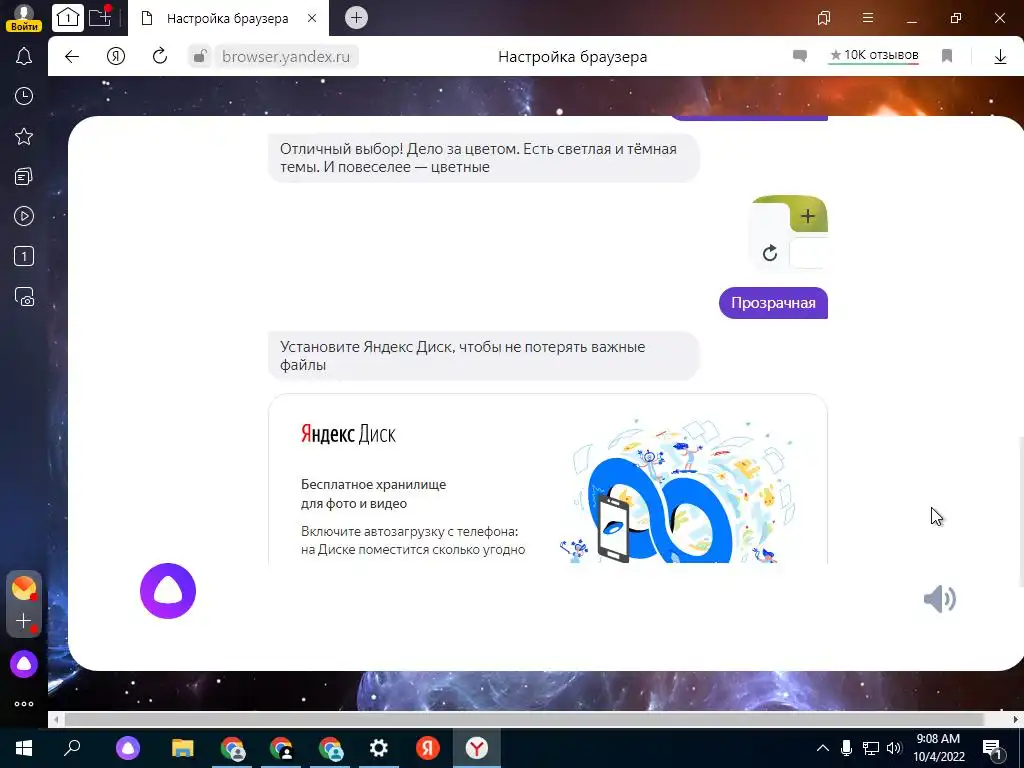Open the downloads arrow icon
This screenshot has width=1024, height=768.
1000,57
